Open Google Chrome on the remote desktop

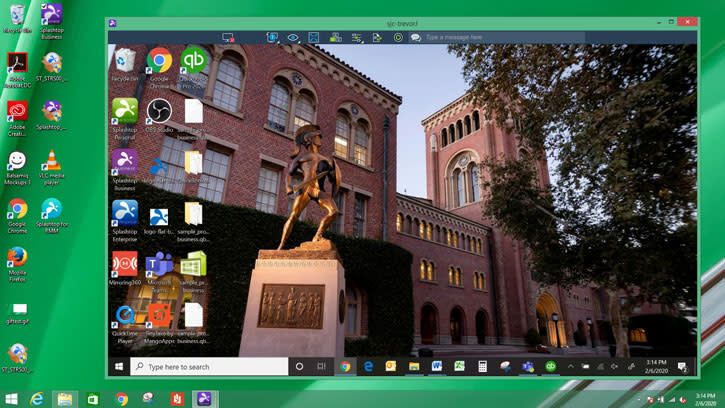(x=159, y=62)
